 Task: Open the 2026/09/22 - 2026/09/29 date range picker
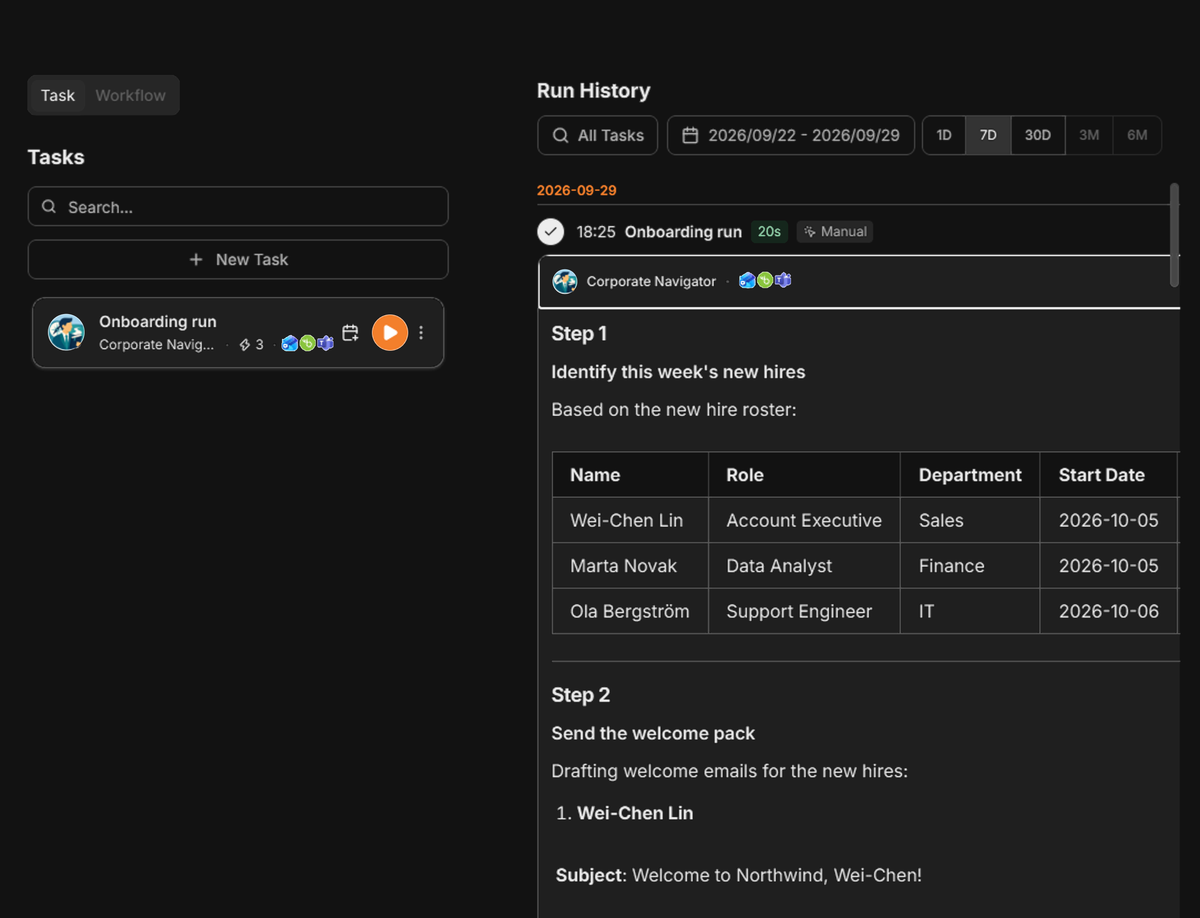[791, 135]
